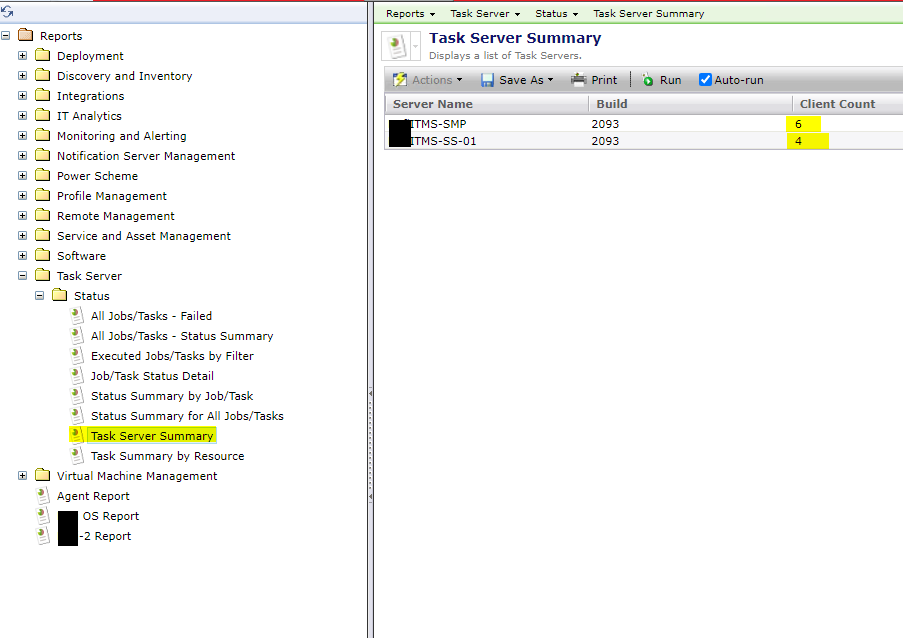Screen dimensions: 903x638
Task: Click the Reports root folder icon
Action: coord(25,35)
